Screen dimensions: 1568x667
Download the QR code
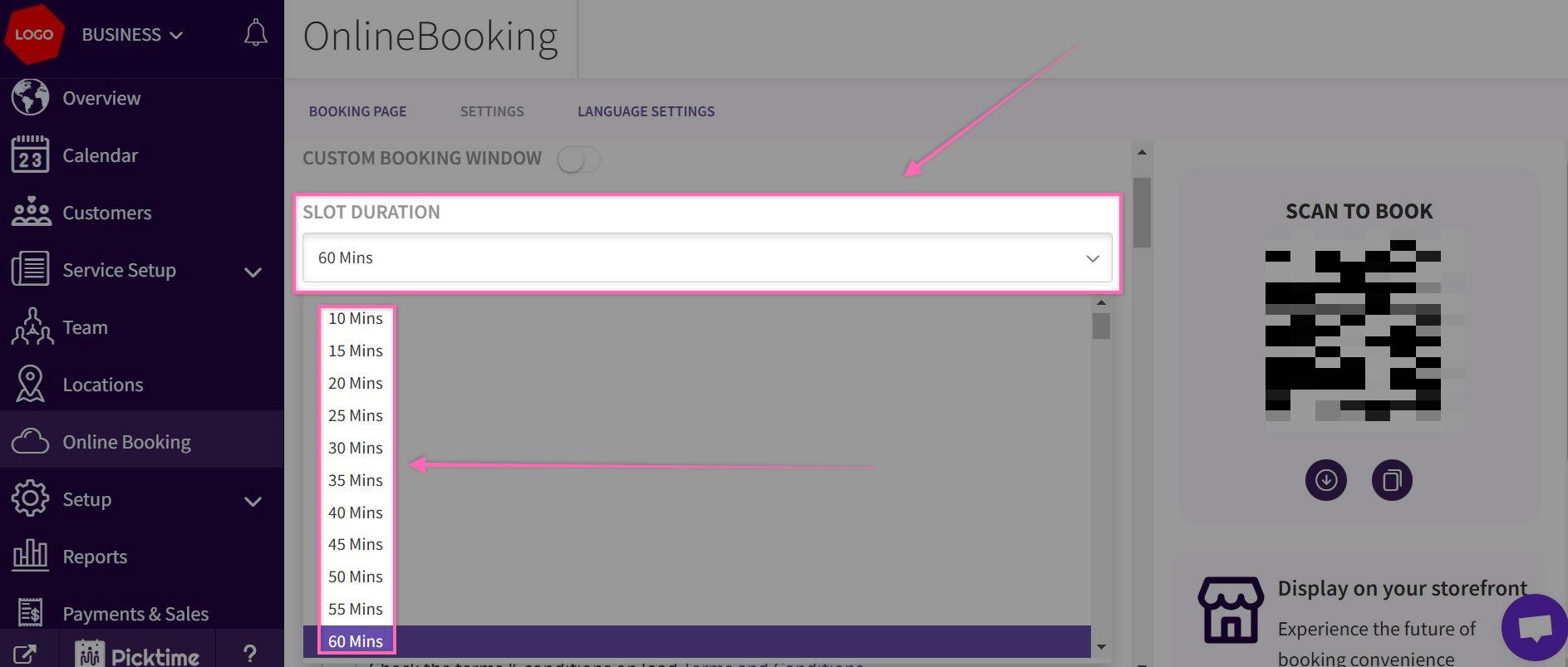(x=1325, y=480)
